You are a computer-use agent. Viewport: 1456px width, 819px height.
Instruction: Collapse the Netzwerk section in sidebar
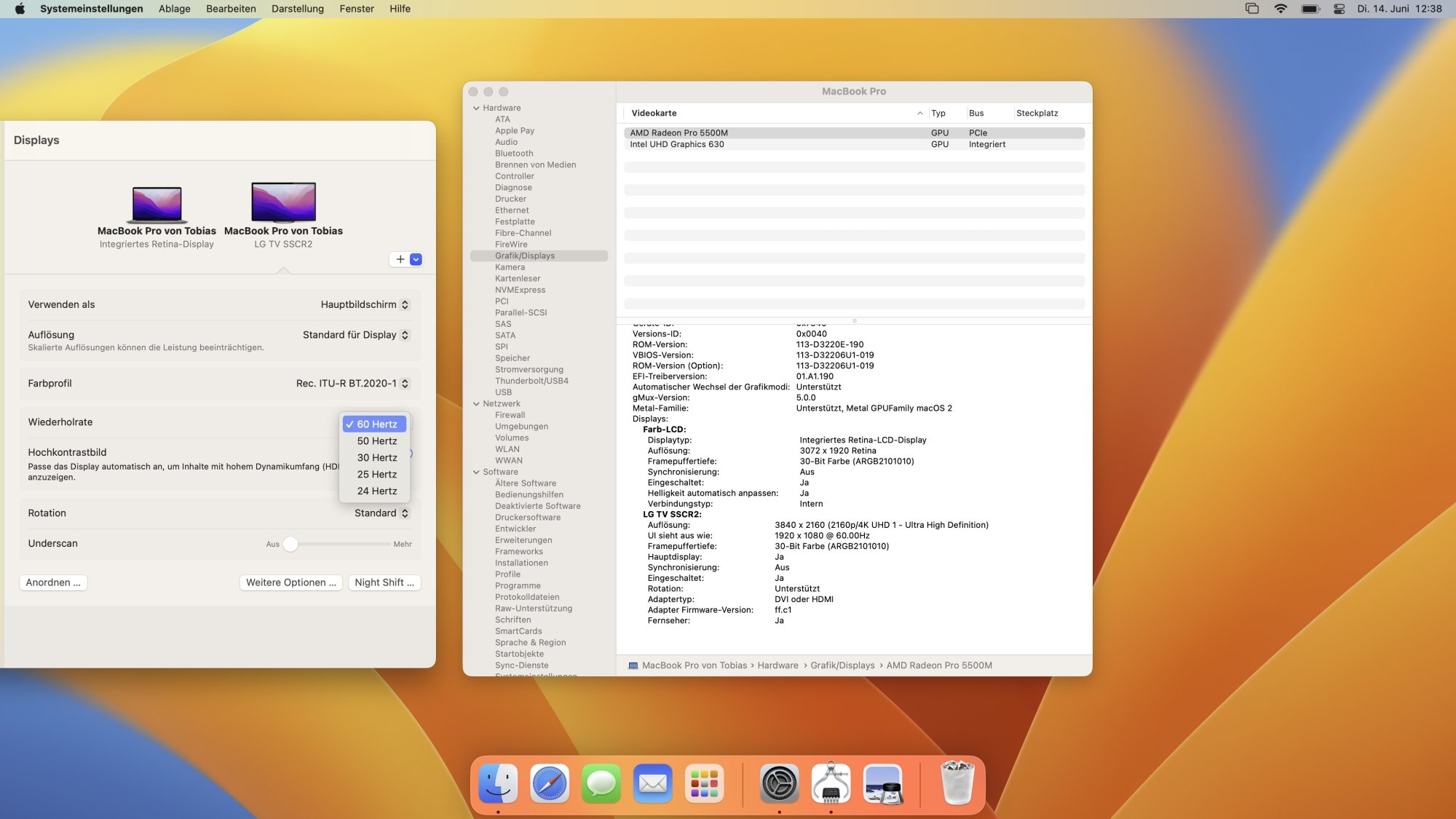coord(476,404)
